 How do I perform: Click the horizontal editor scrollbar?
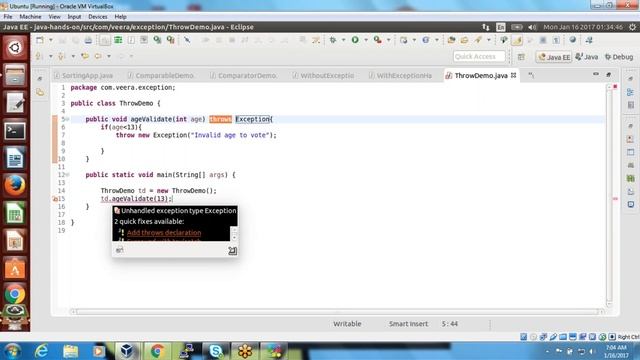[x=337, y=312]
